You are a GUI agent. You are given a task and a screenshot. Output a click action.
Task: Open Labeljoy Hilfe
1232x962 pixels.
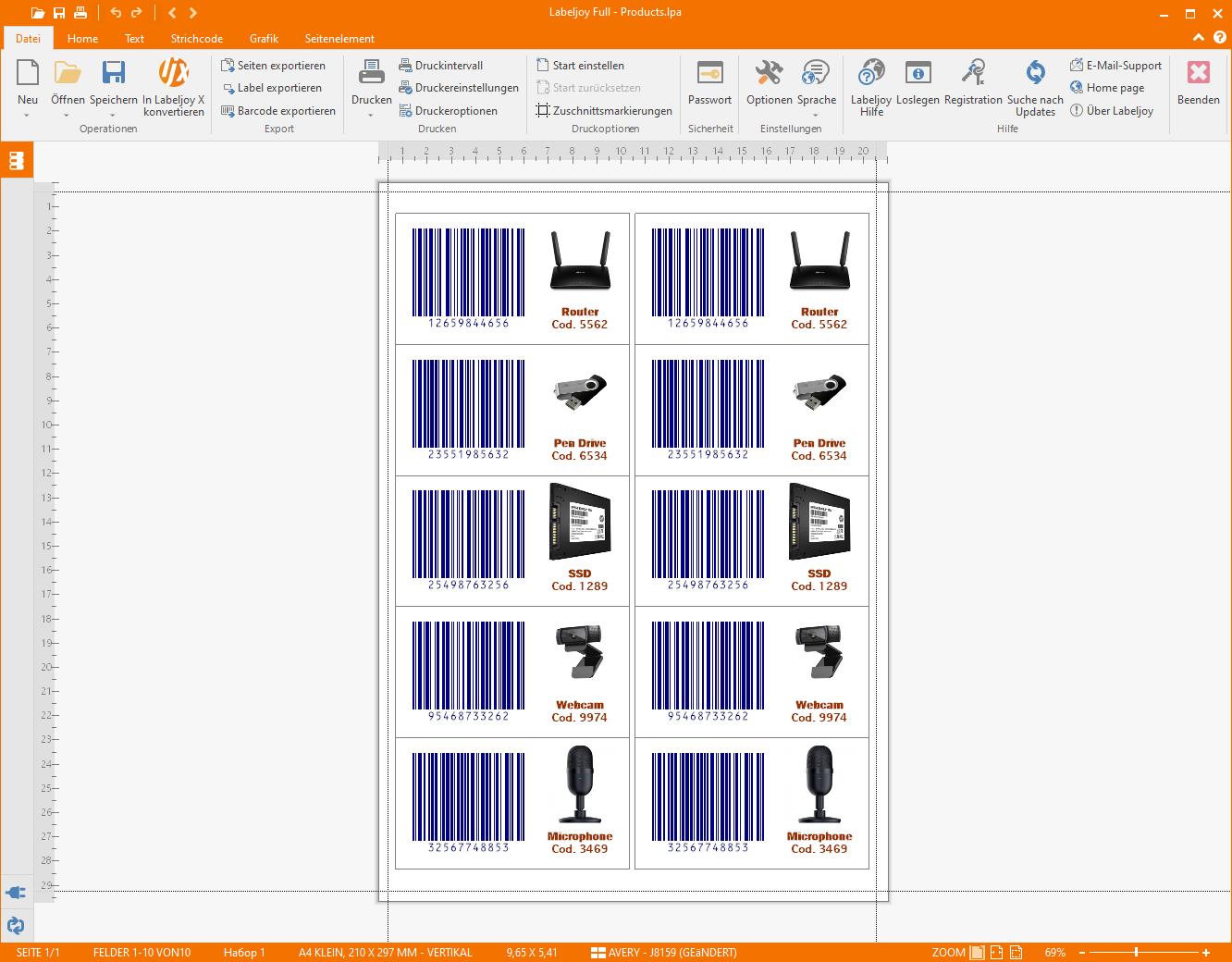(x=871, y=88)
